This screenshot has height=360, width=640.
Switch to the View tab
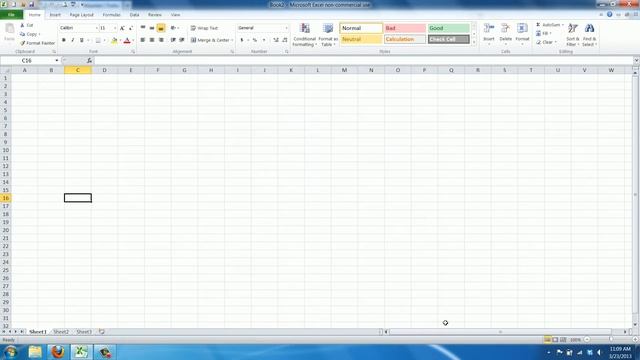176,15
